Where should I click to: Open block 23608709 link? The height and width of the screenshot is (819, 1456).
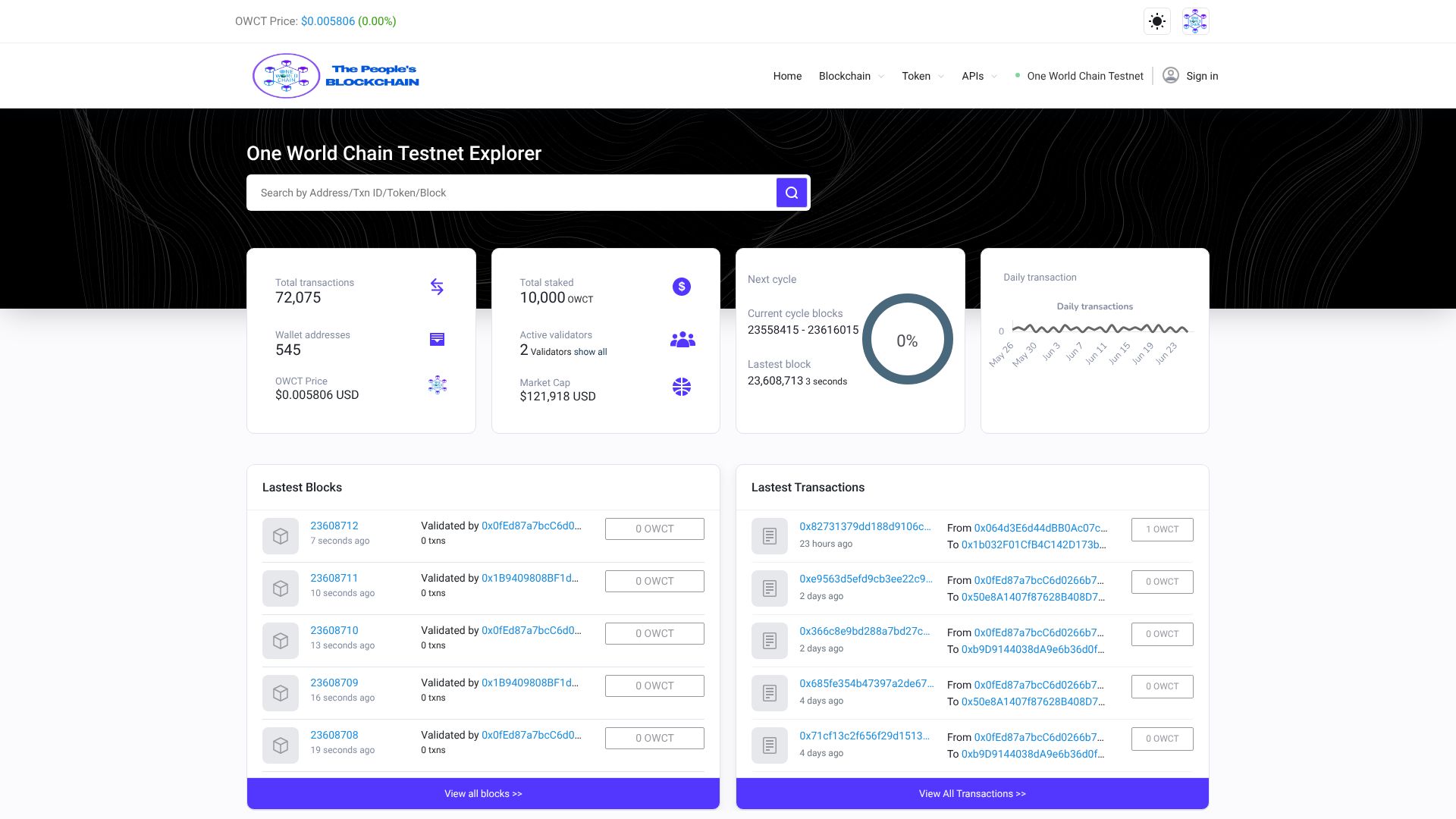tap(334, 682)
